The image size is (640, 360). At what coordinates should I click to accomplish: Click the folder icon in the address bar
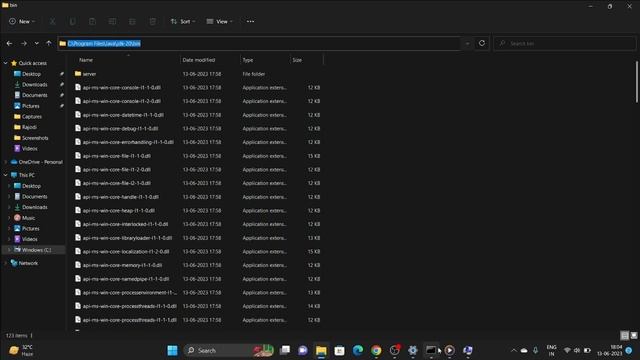tap(62, 44)
